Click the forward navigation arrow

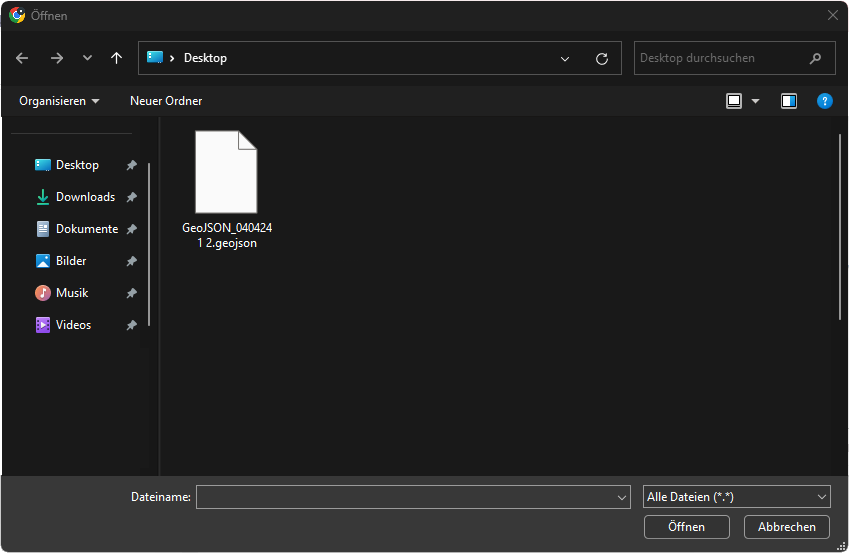[56, 58]
